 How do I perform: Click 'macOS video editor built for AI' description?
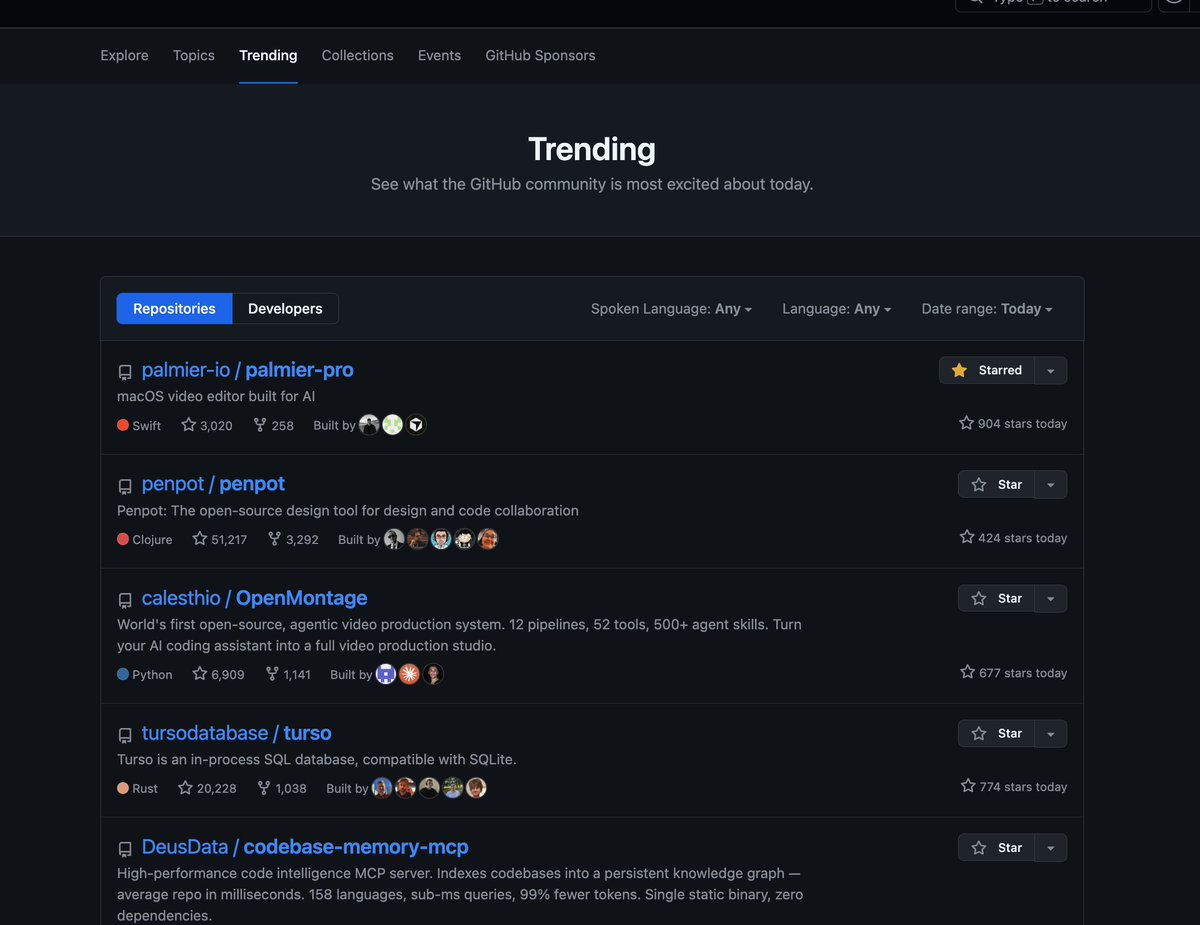[216, 396]
